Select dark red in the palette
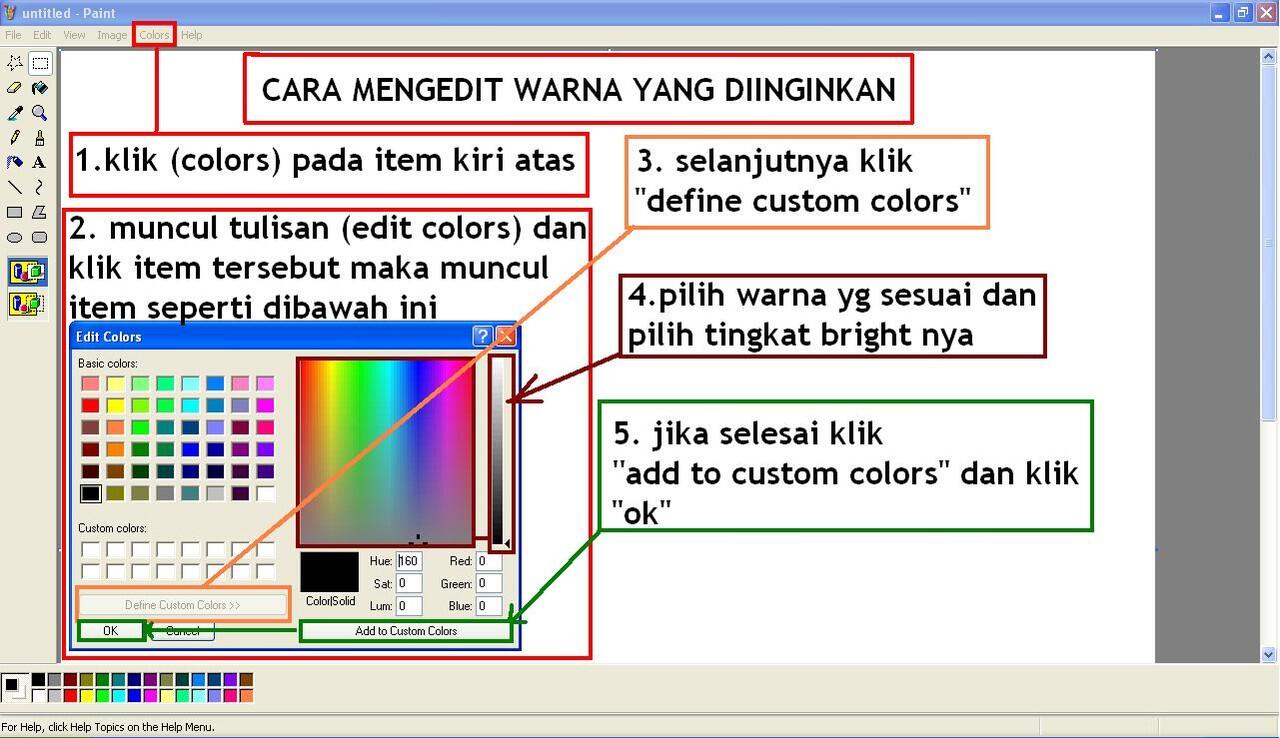This screenshot has width=1280, height=738. pos(70,679)
